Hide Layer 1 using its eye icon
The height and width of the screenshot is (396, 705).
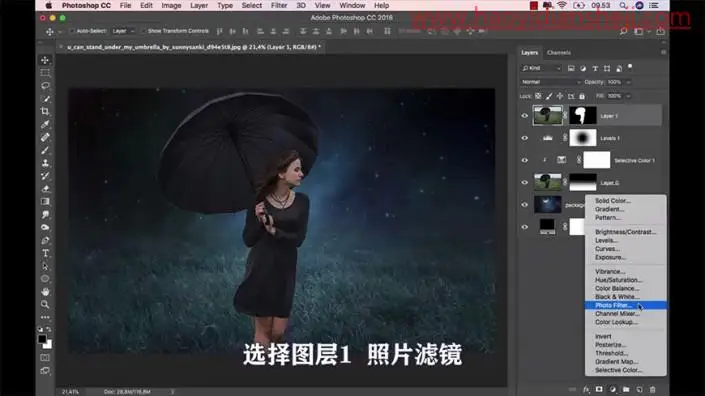pos(524,116)
